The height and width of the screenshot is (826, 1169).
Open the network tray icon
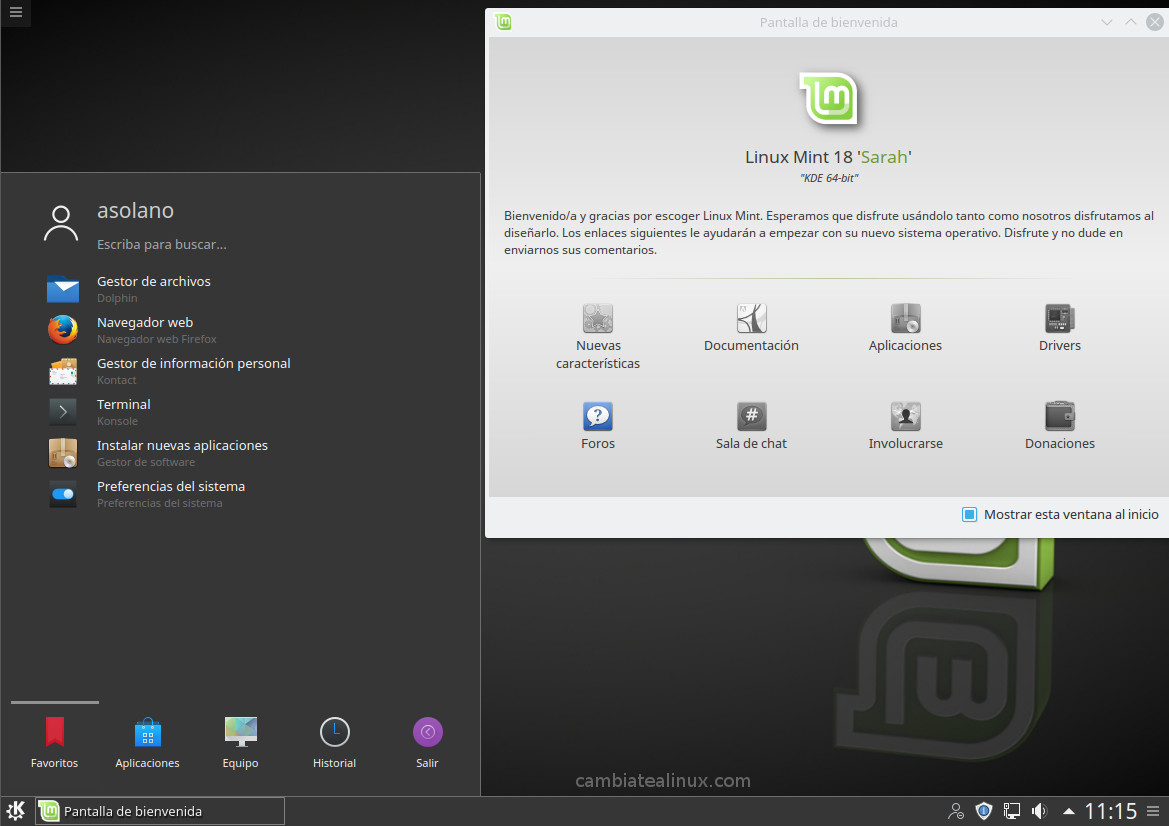(x=1012, y=810)
